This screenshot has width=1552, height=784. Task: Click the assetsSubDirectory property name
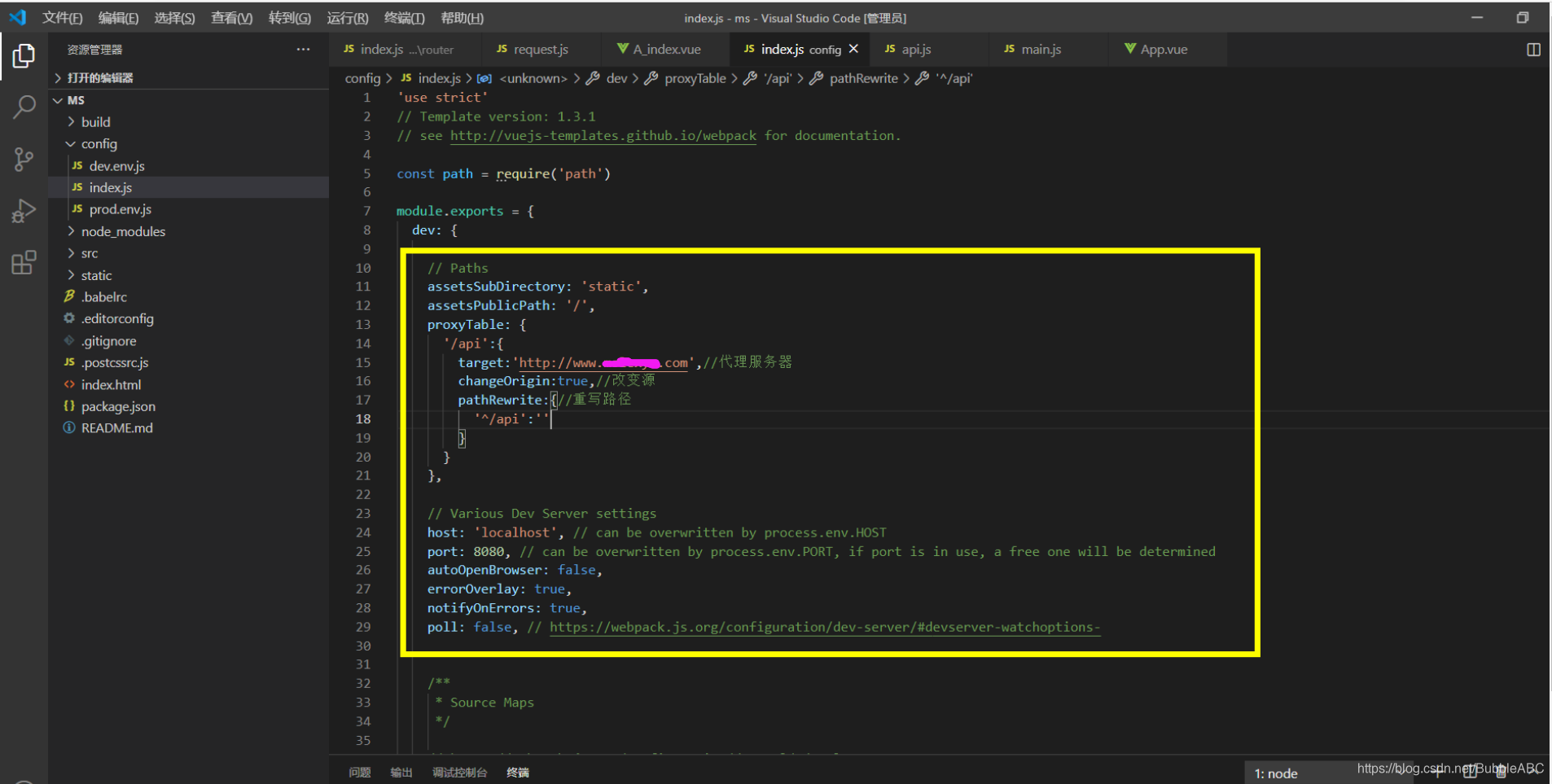(496, 287)
